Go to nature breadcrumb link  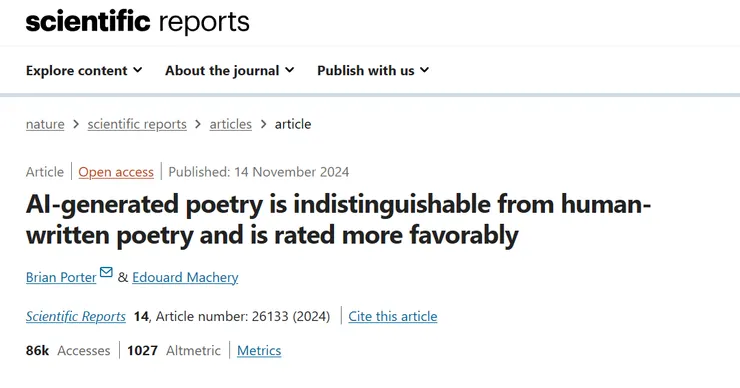coord(45,124)
